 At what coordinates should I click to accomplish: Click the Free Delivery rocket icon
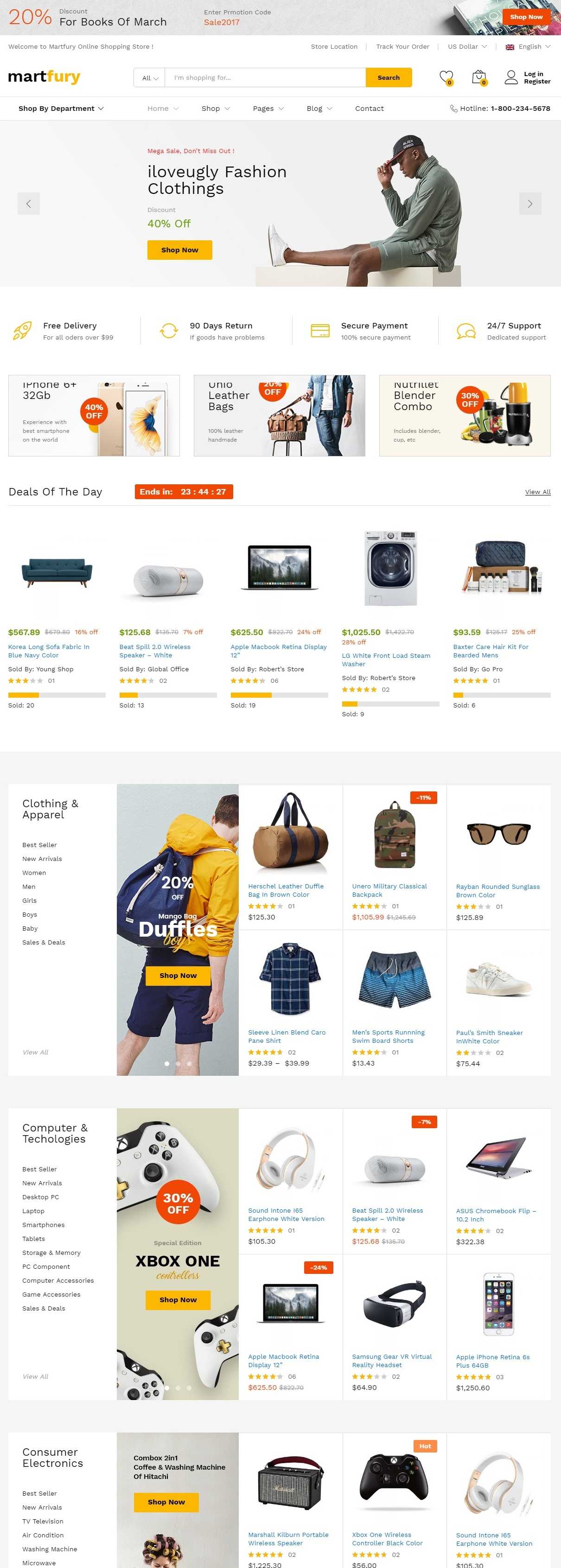pos(23,331)
